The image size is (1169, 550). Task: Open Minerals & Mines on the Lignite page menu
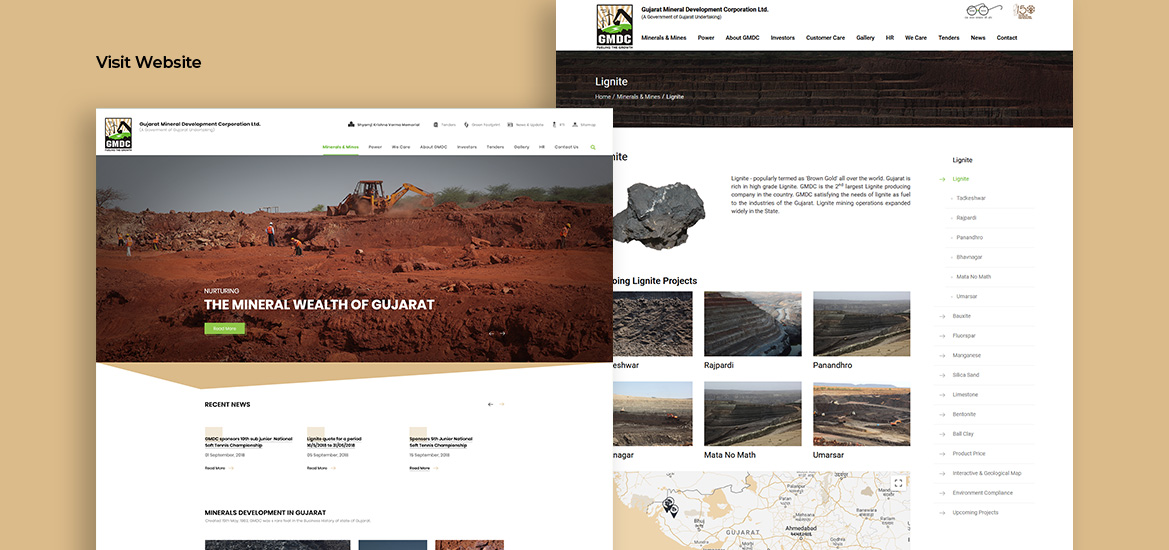pos(664,37)
